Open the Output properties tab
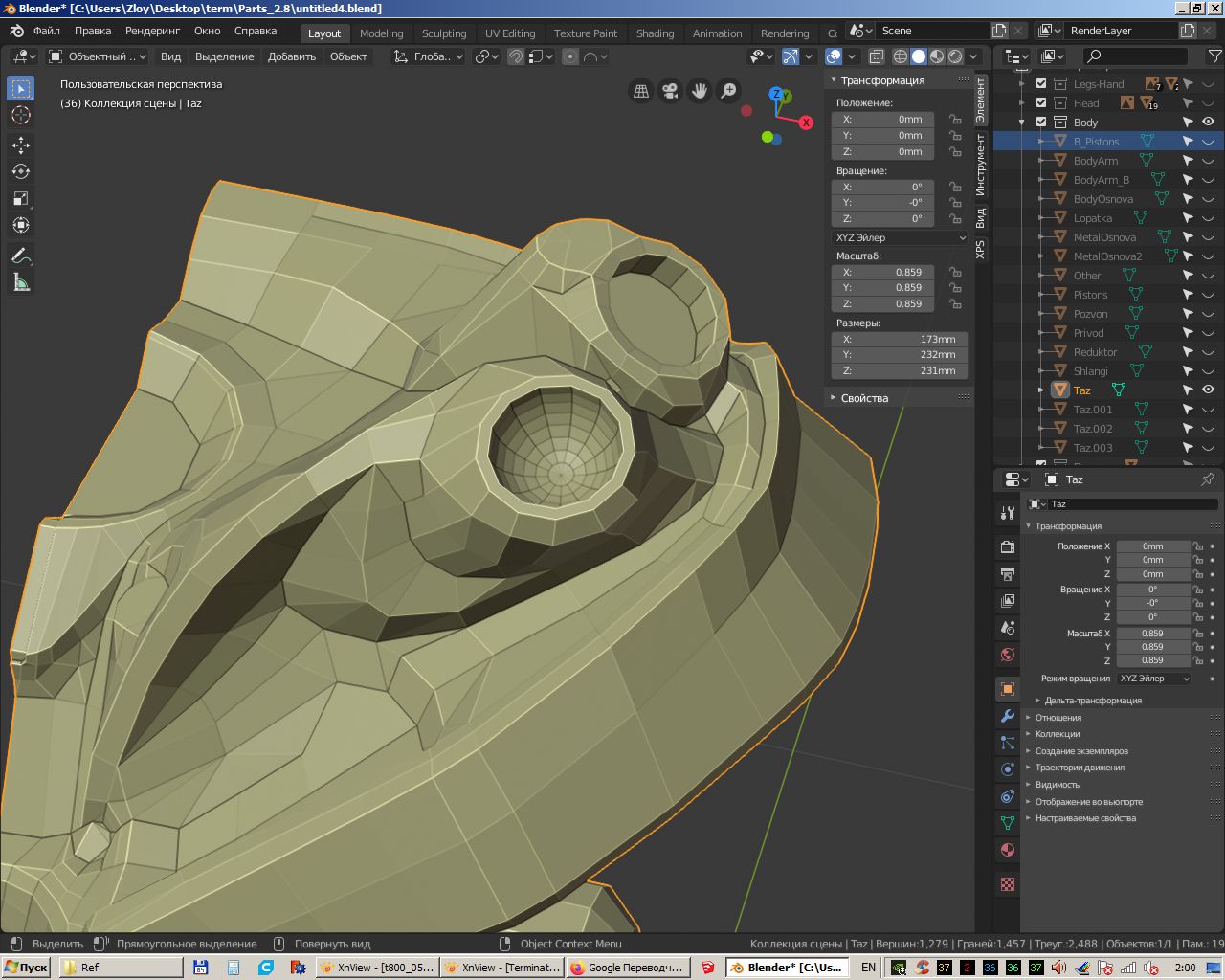The image size is (1225, 980). 1007,574
